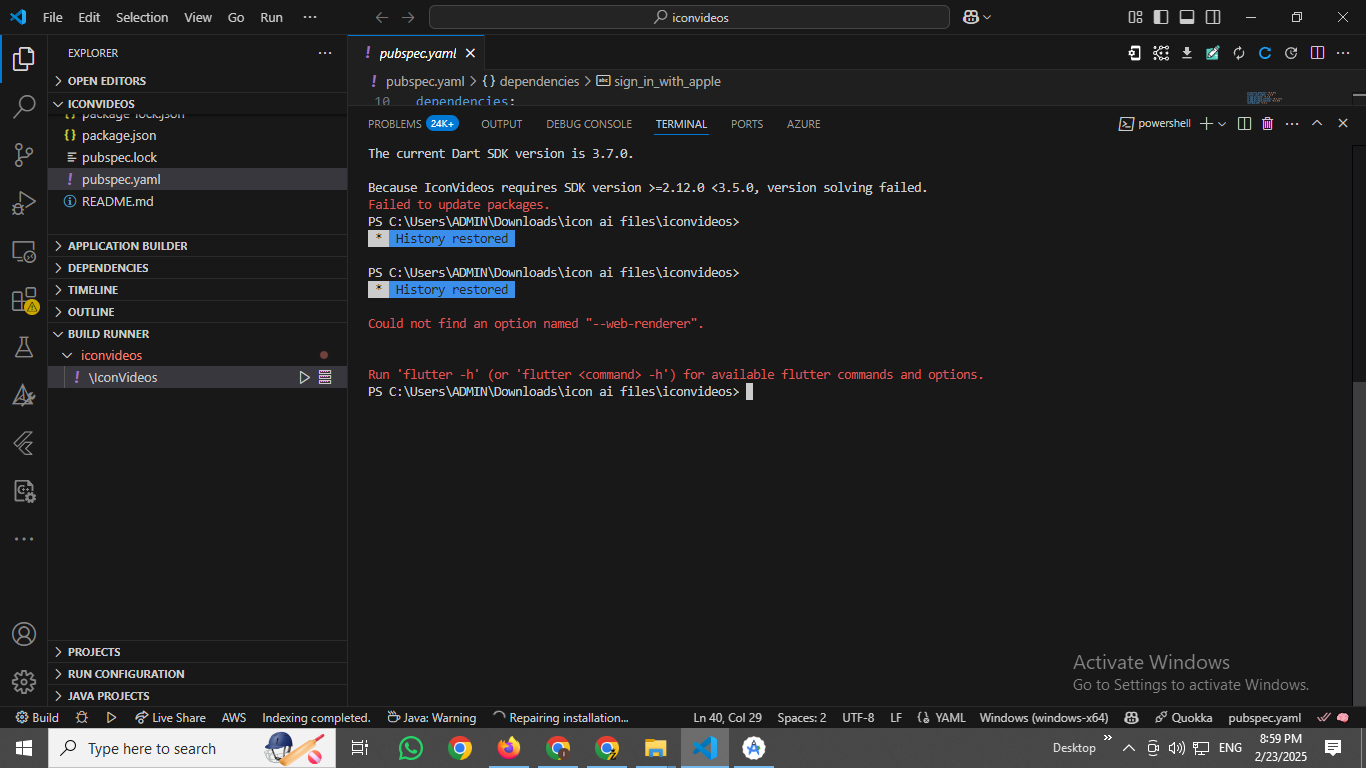Toggle the Panel layout button

click(1187, 17)
